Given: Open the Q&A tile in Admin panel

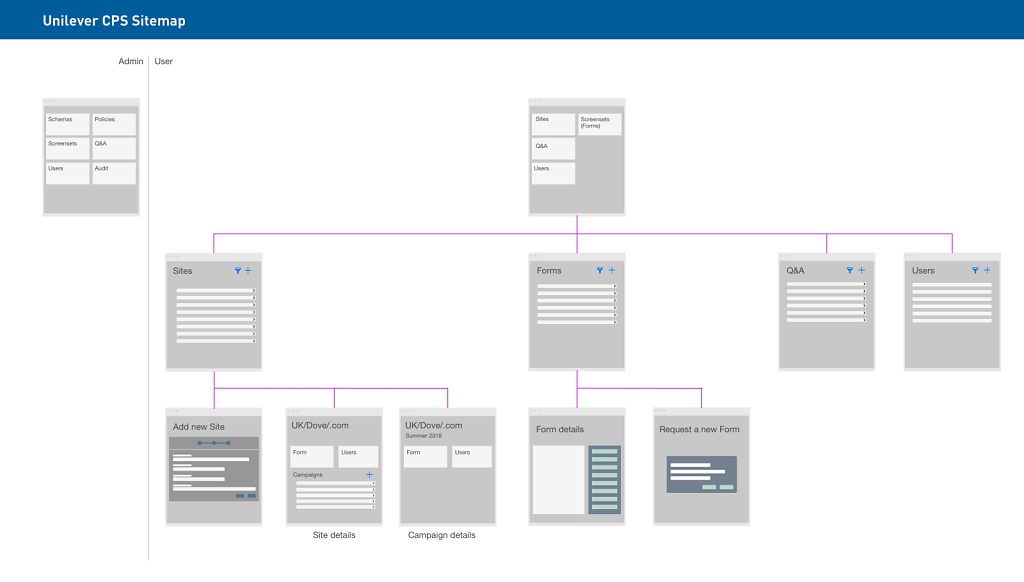Looking at the screenshot, I should [x=114, y=148].
